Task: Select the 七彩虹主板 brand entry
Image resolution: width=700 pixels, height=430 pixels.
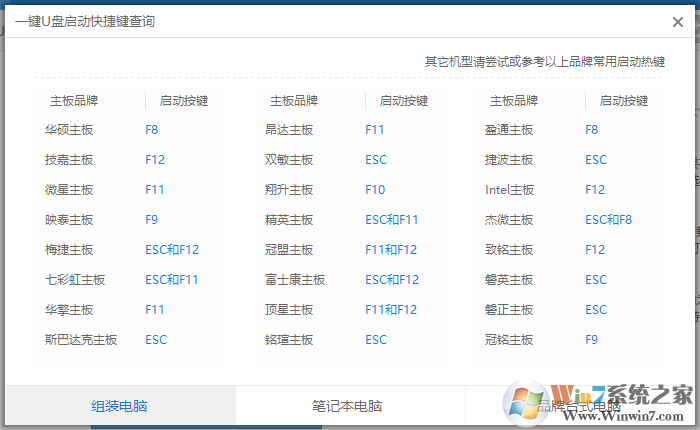Action: click(75, 280)
